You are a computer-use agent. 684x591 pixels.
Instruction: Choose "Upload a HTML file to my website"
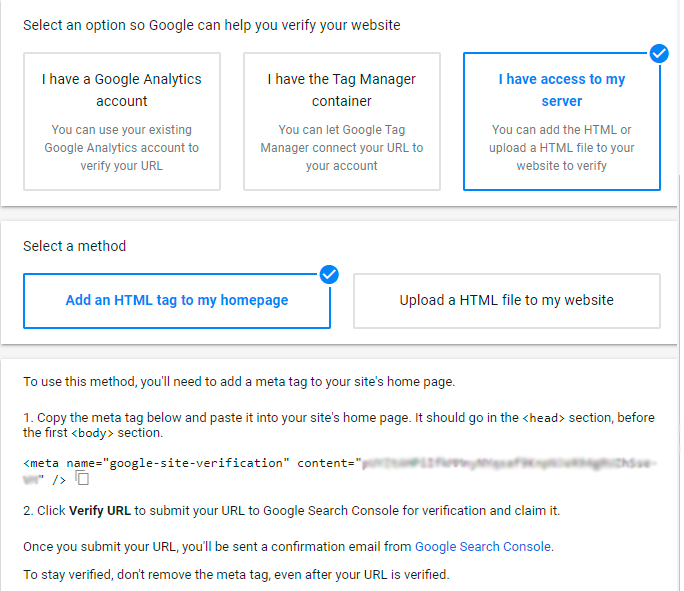tap(506, 300)
